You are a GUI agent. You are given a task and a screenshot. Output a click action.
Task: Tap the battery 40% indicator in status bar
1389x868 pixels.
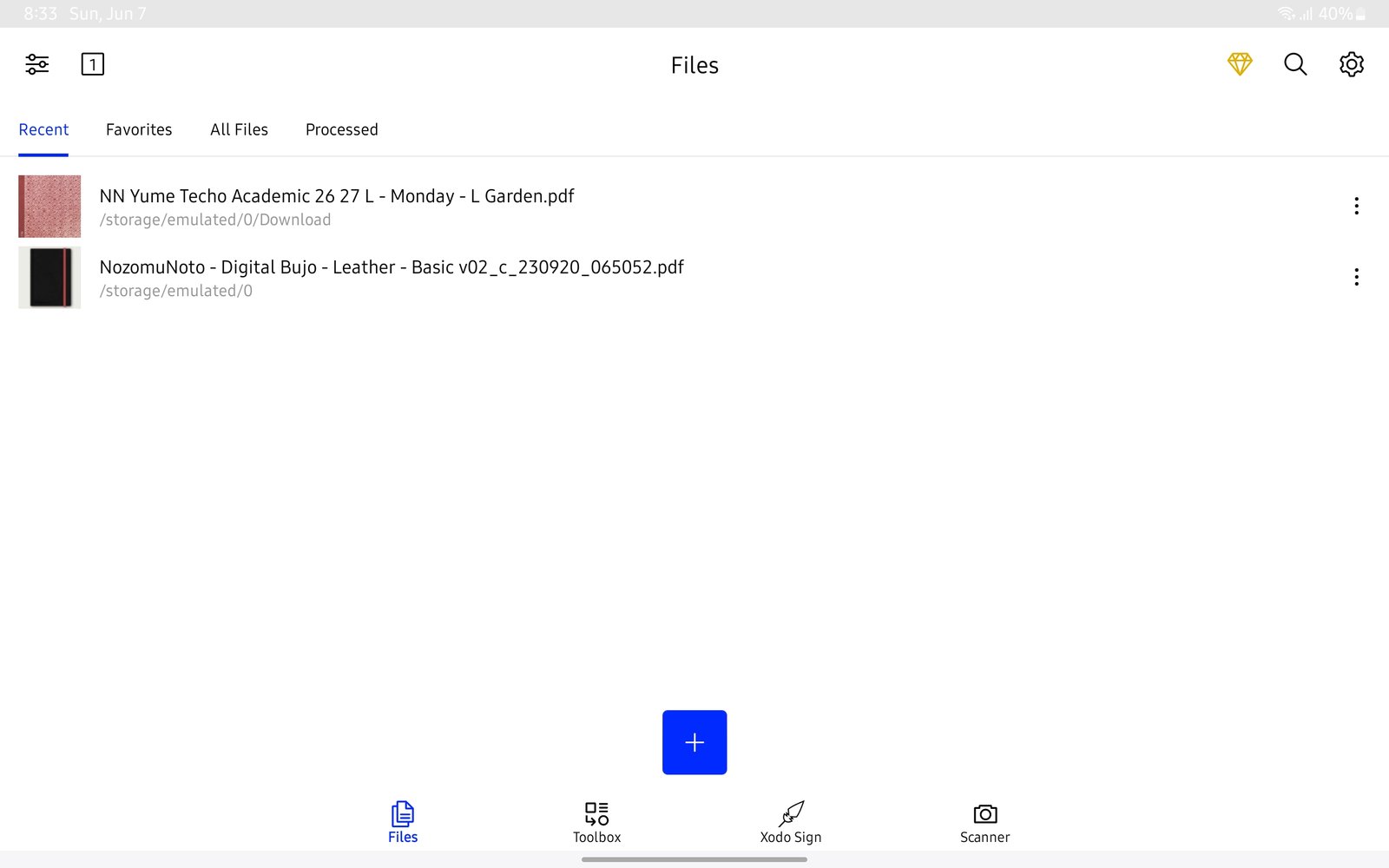click(x=1342, y=14)
